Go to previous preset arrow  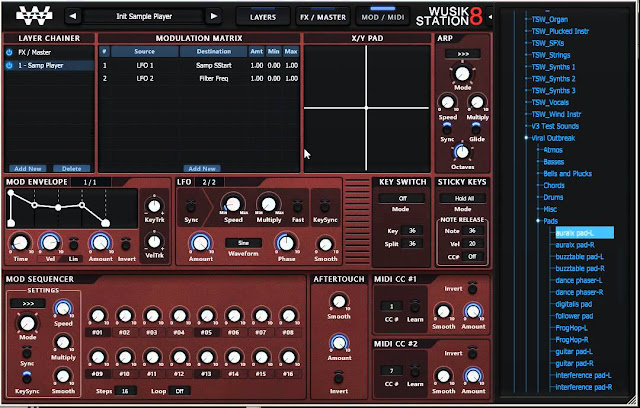[73, 16]
